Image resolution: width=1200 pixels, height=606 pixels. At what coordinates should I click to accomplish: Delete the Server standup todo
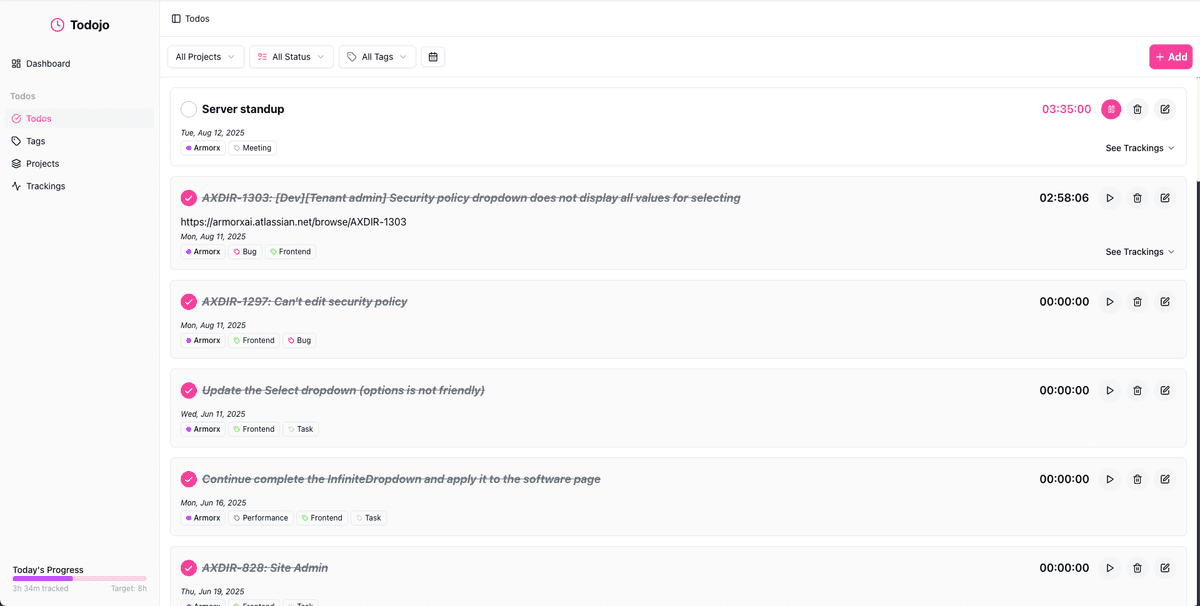(x=1137, y=109)
